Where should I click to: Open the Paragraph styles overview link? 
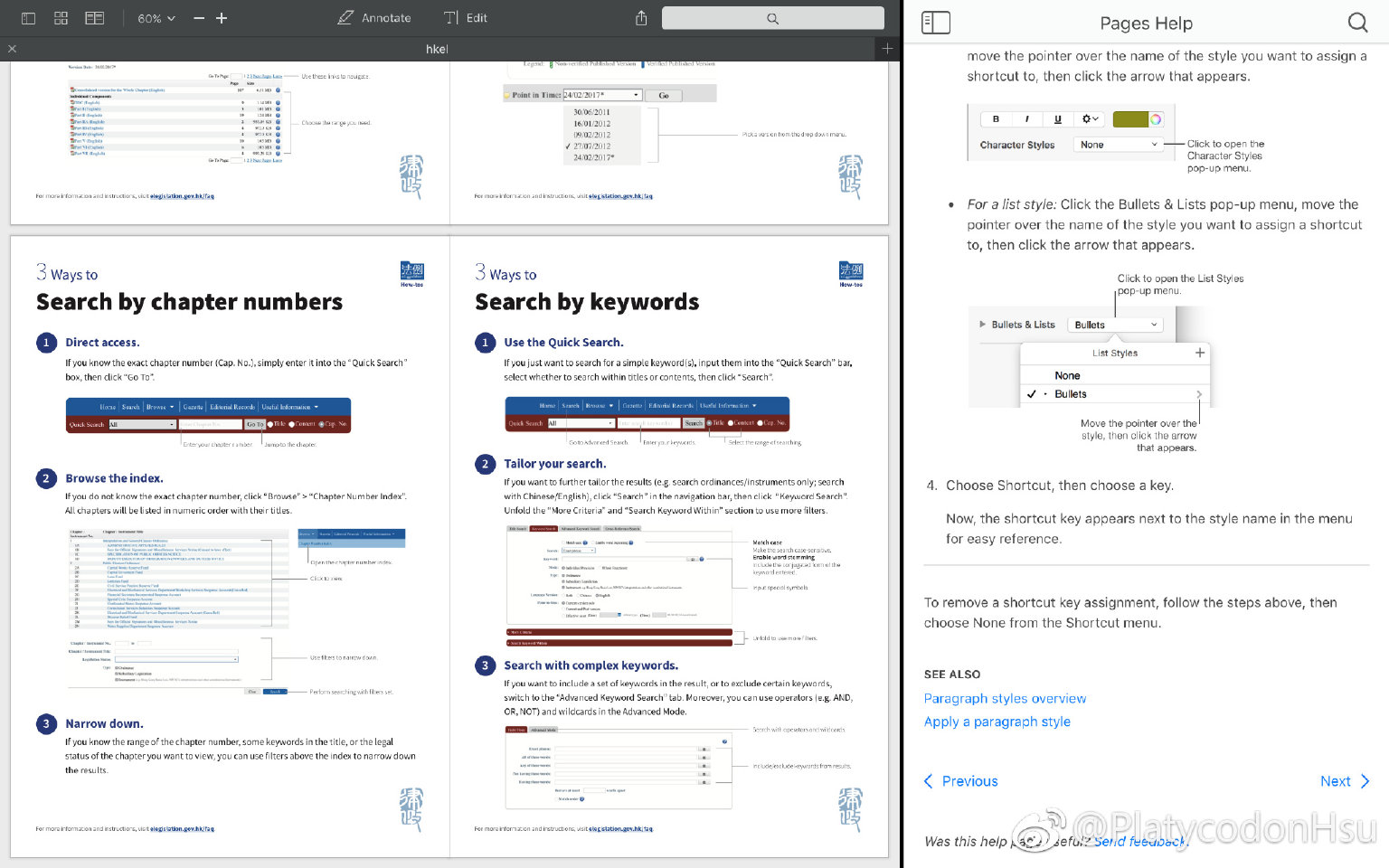click(1005, 698)
